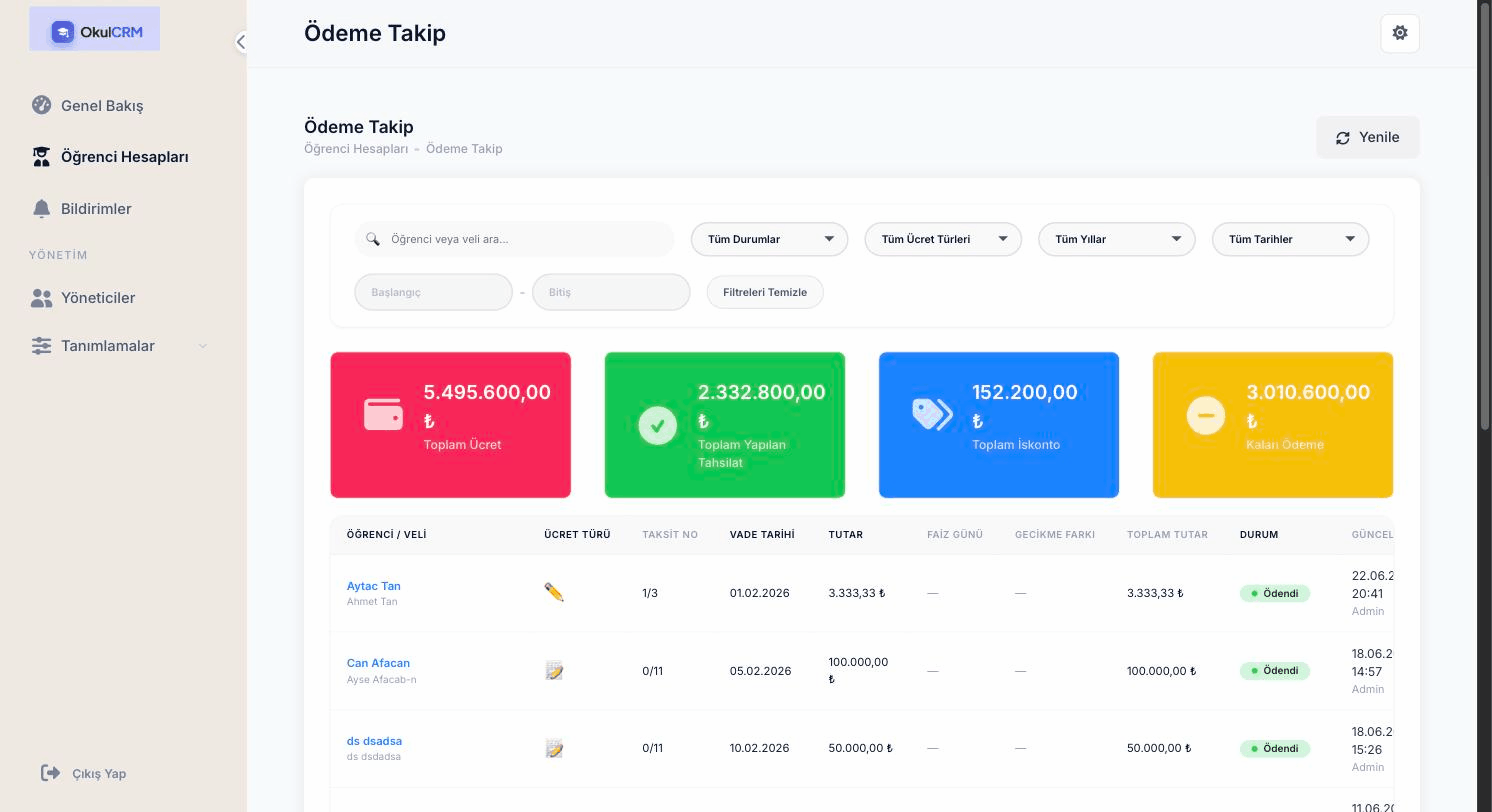Click the page vertical scrollbar
Screen dimensions: 1492x812
point(1485,215)
